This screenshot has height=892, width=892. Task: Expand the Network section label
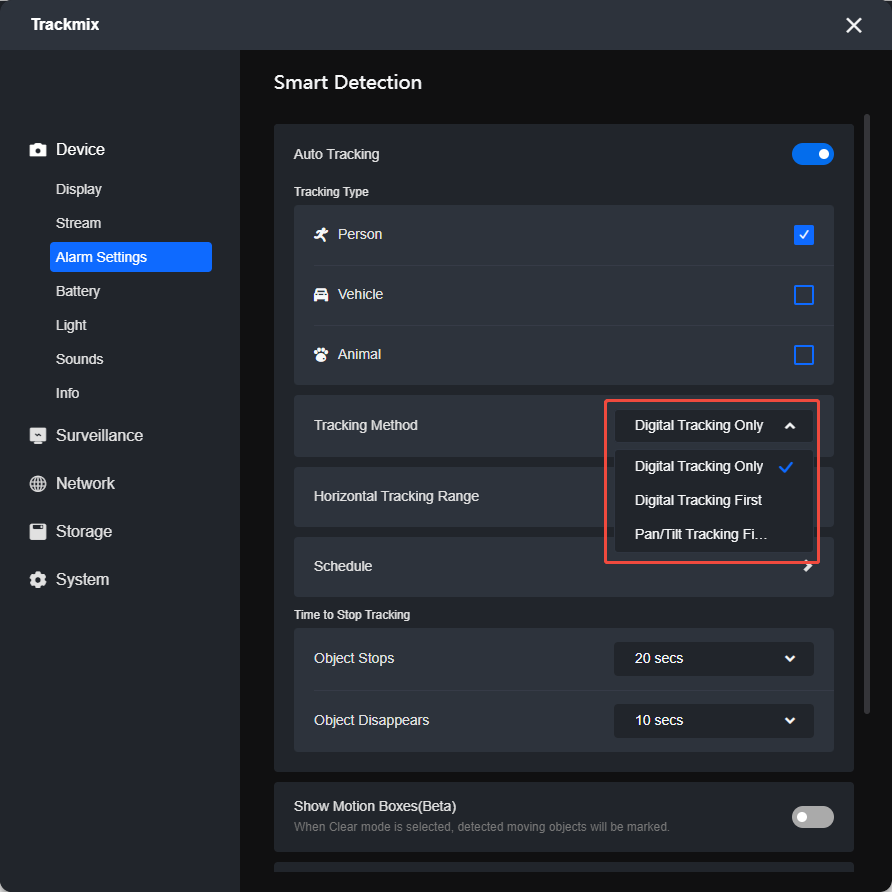coord(85,484)
